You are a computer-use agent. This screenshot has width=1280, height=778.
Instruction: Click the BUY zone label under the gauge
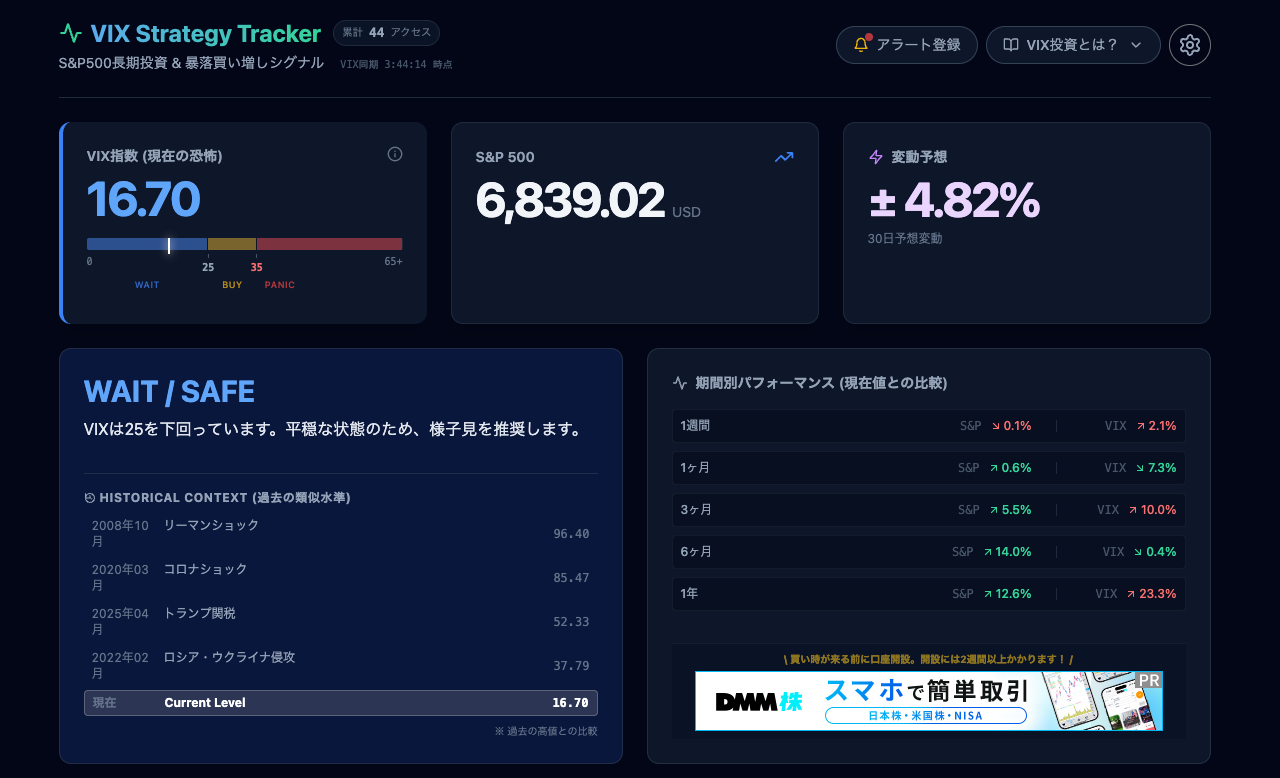coord(232,284)
